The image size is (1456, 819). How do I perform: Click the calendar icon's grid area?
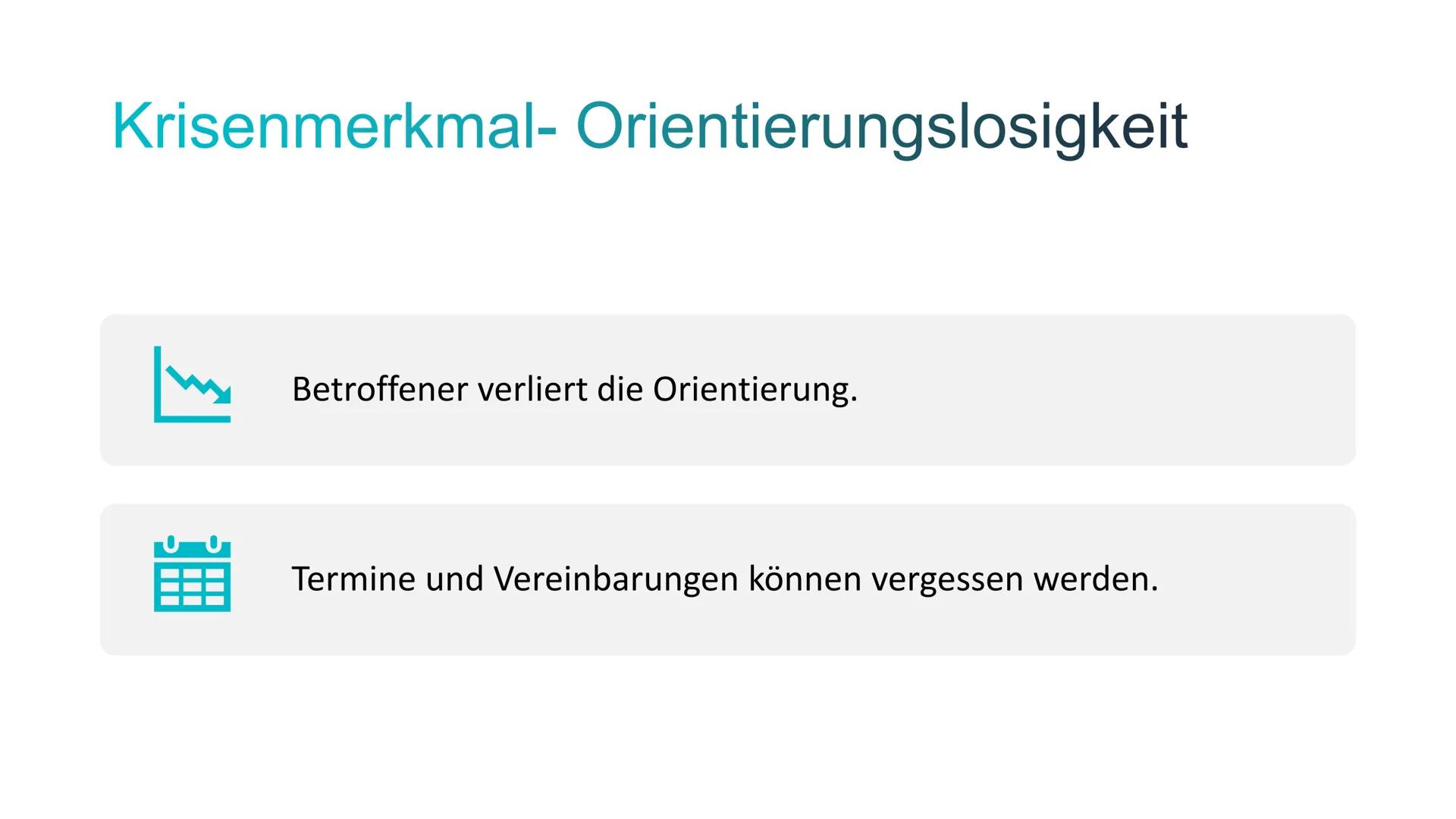point(192,587)
